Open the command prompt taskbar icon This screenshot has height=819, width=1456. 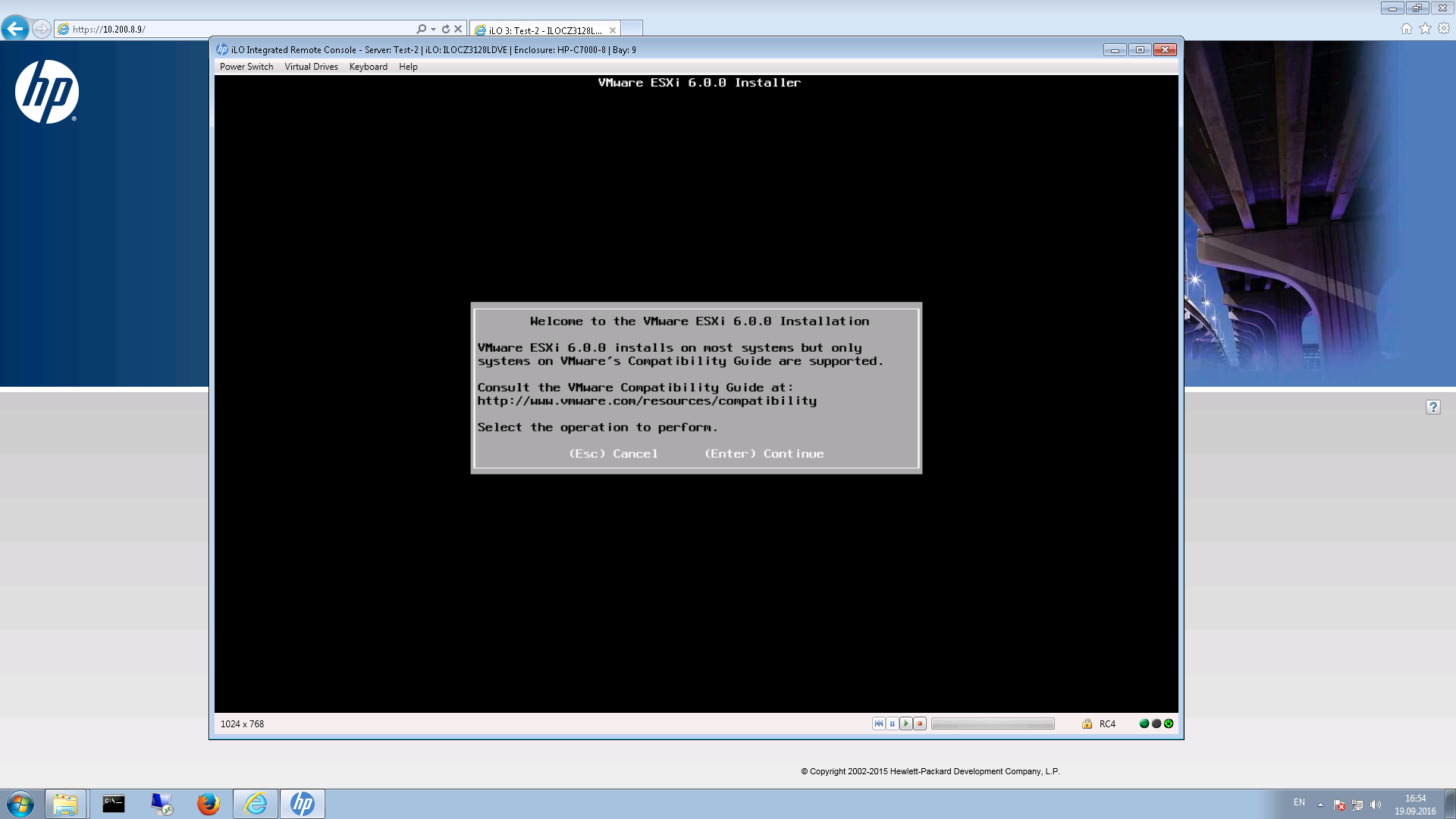(114, 804)
